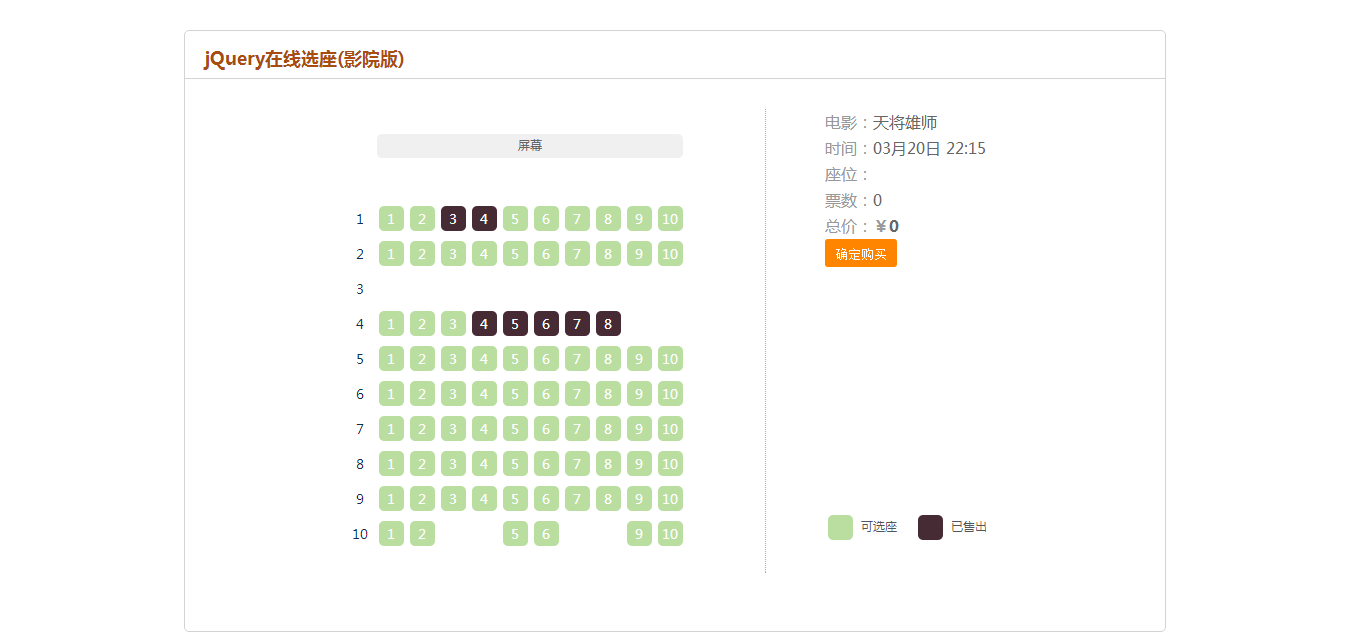Image resolution: width=1349 pixels, height=632 pixels.
Task: Select seat 10 in row 2
Action: click(670, 254)
